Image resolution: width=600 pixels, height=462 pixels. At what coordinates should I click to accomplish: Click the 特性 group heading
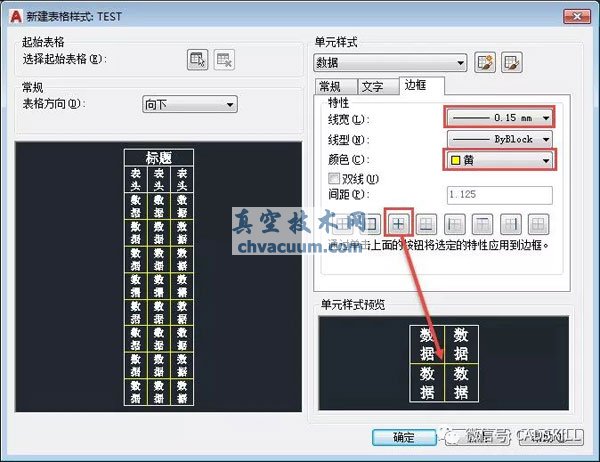coord(338,103)
